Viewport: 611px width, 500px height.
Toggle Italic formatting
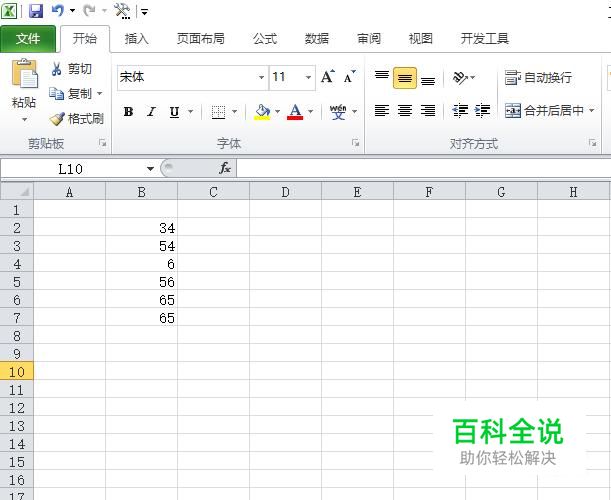(x=151, y=112)
